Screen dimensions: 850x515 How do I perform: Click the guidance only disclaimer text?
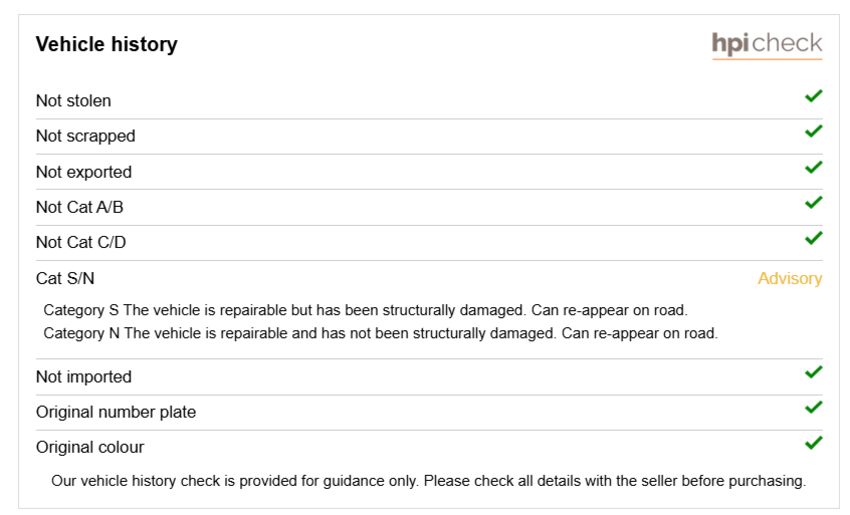click(x=429, y=481)
